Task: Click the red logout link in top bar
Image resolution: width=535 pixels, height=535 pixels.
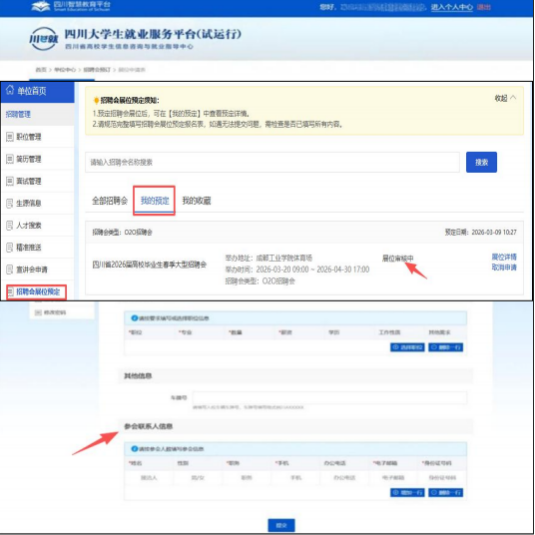Action: click(483, 7)
